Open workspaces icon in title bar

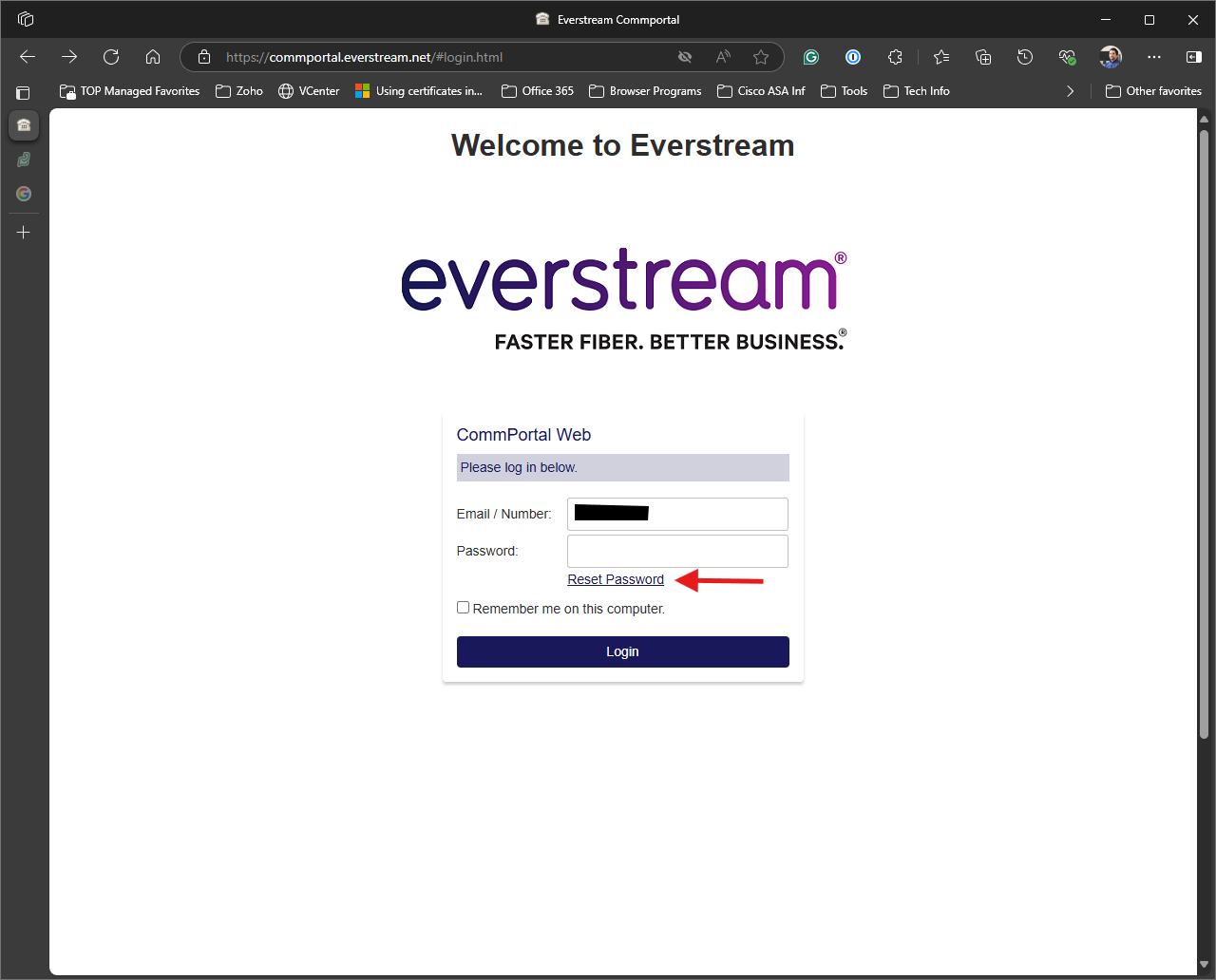tap(26, 19)
